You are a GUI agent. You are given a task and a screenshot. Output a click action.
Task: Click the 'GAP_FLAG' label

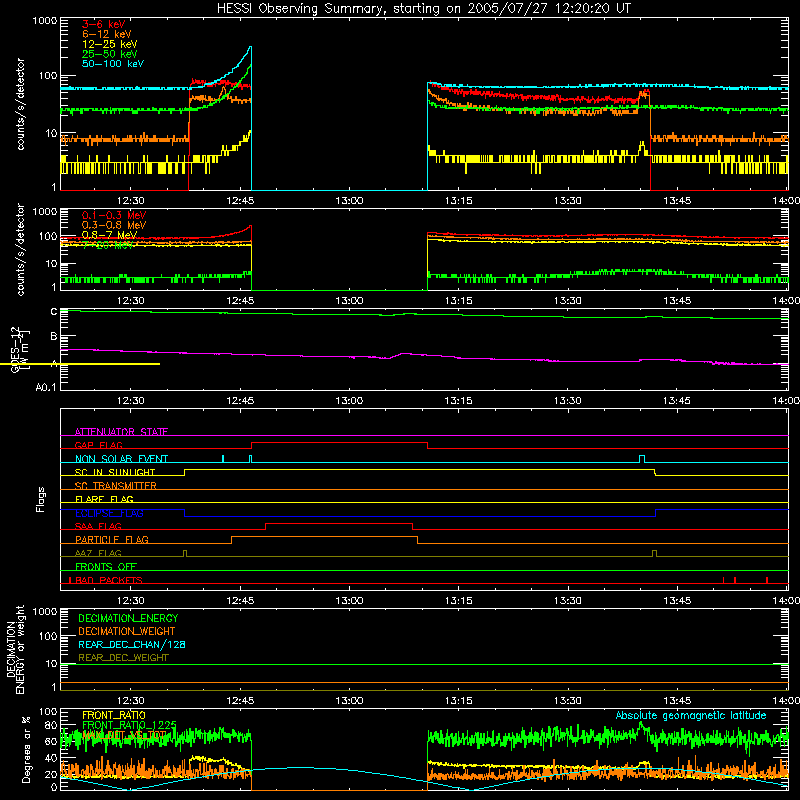point(98,445)
